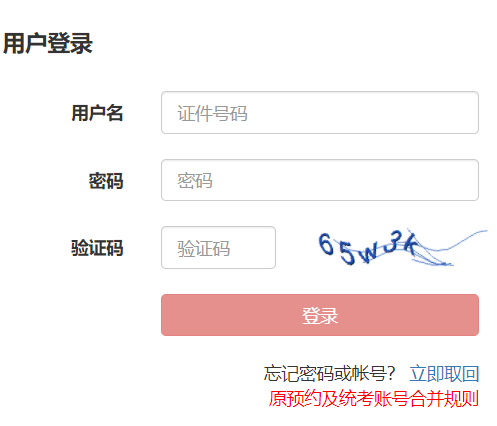497x426 pixels.
Task: Focus the 密码 password input box
Action: pos(320,180)
